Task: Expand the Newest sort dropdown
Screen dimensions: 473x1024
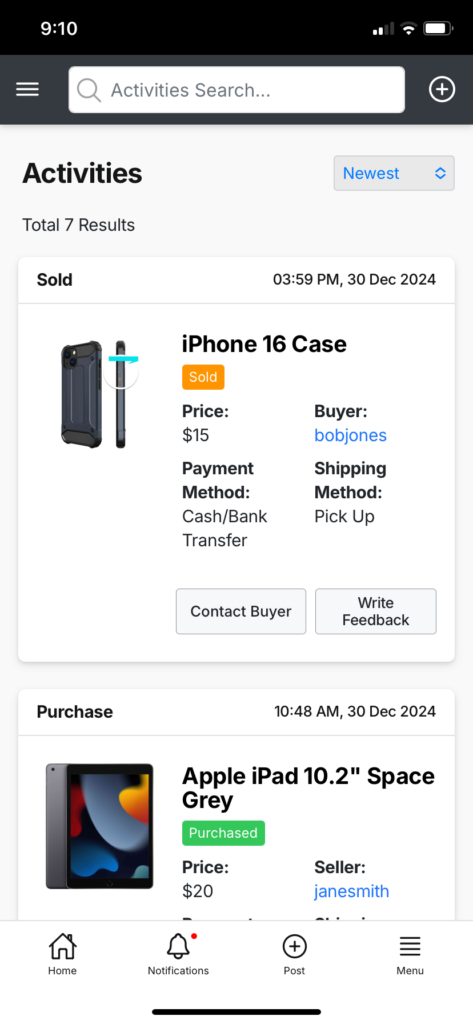Action: tap(394, 173)
